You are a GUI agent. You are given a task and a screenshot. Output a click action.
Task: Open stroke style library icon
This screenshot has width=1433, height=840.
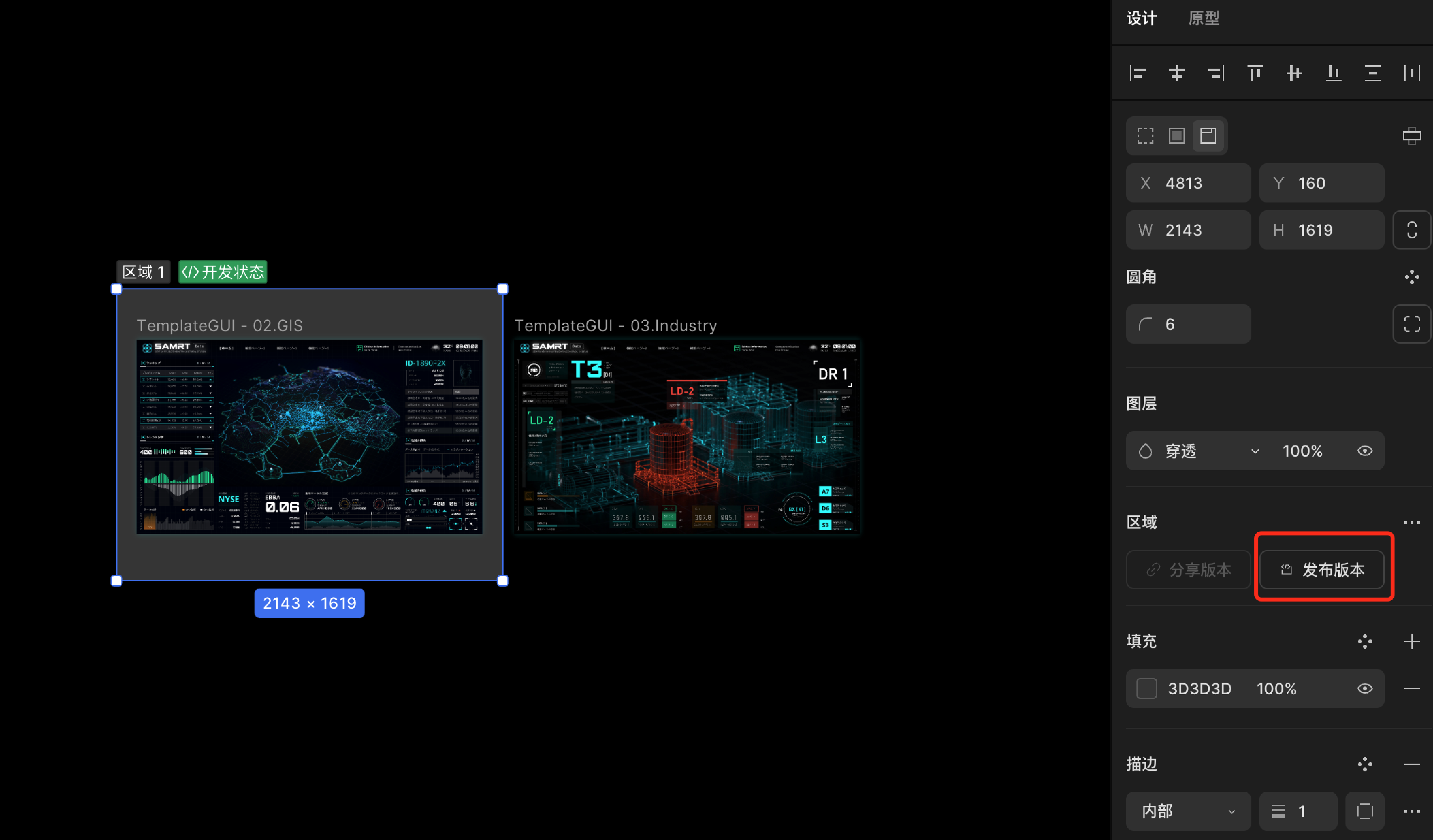(x=1365, y=764)
